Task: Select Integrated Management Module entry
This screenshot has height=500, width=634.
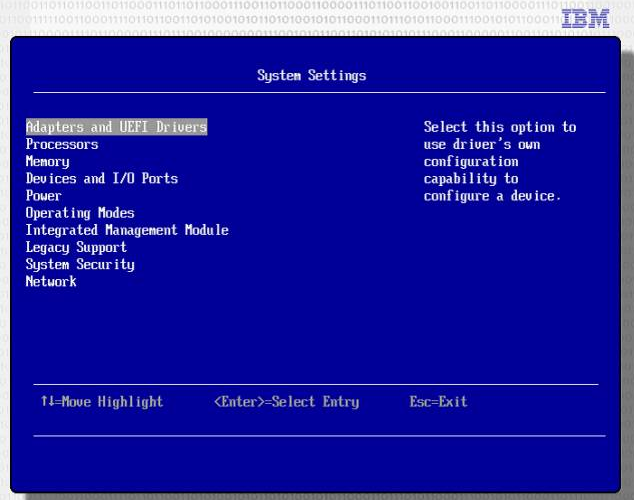Action: (127, 230)
